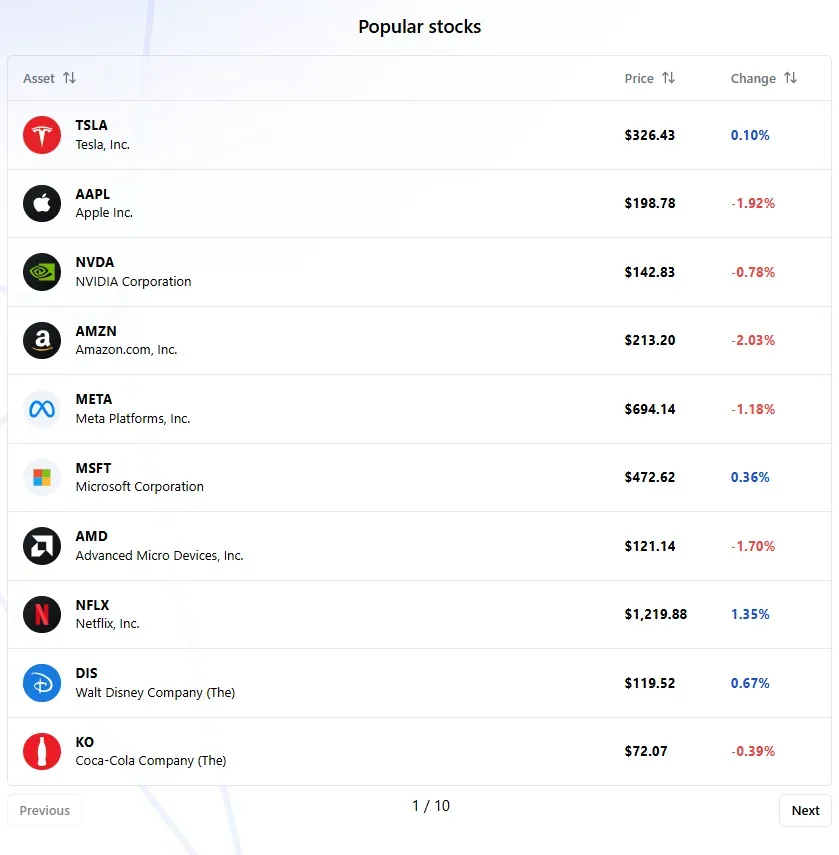839x855 pixels.
Task: Click the AMD logo icon
Action: (x=42, y=546)
